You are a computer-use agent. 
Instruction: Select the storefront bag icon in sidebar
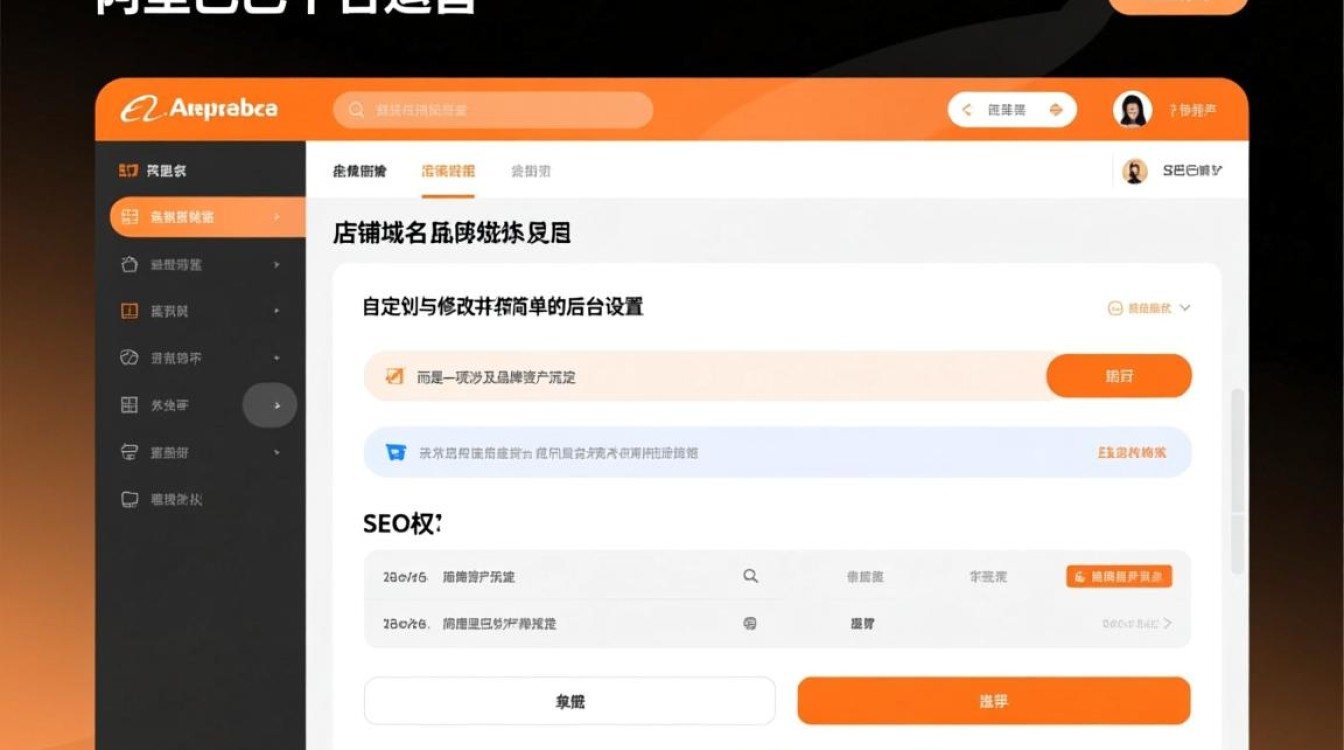pyautogui.click(x=129, y=265)
